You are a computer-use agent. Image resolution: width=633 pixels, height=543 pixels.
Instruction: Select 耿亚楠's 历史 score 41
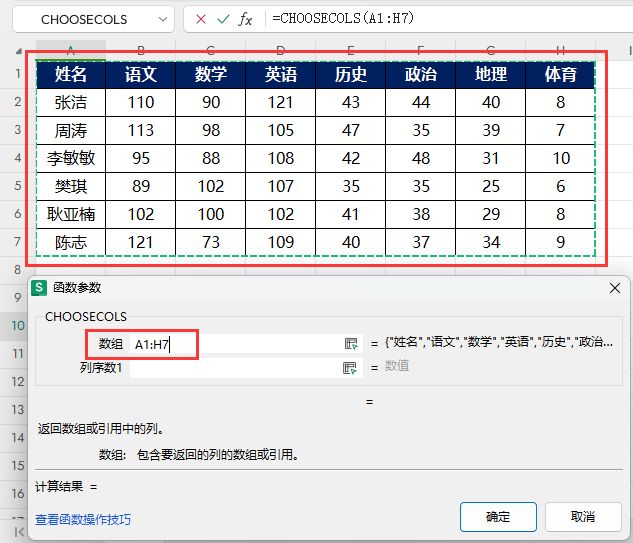tap(350, 214)
